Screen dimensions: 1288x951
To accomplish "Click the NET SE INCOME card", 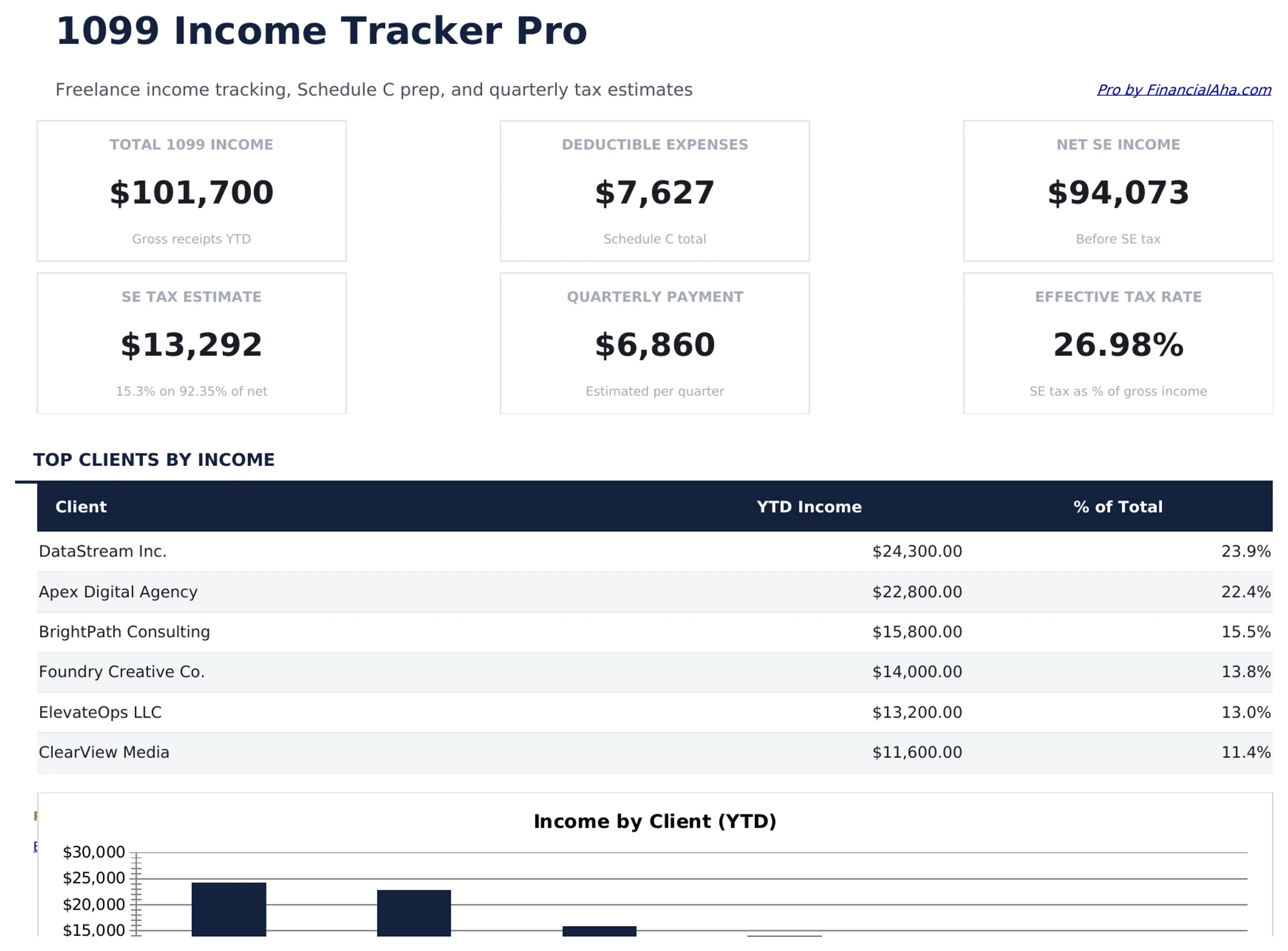I will [x=1118, y=190].
